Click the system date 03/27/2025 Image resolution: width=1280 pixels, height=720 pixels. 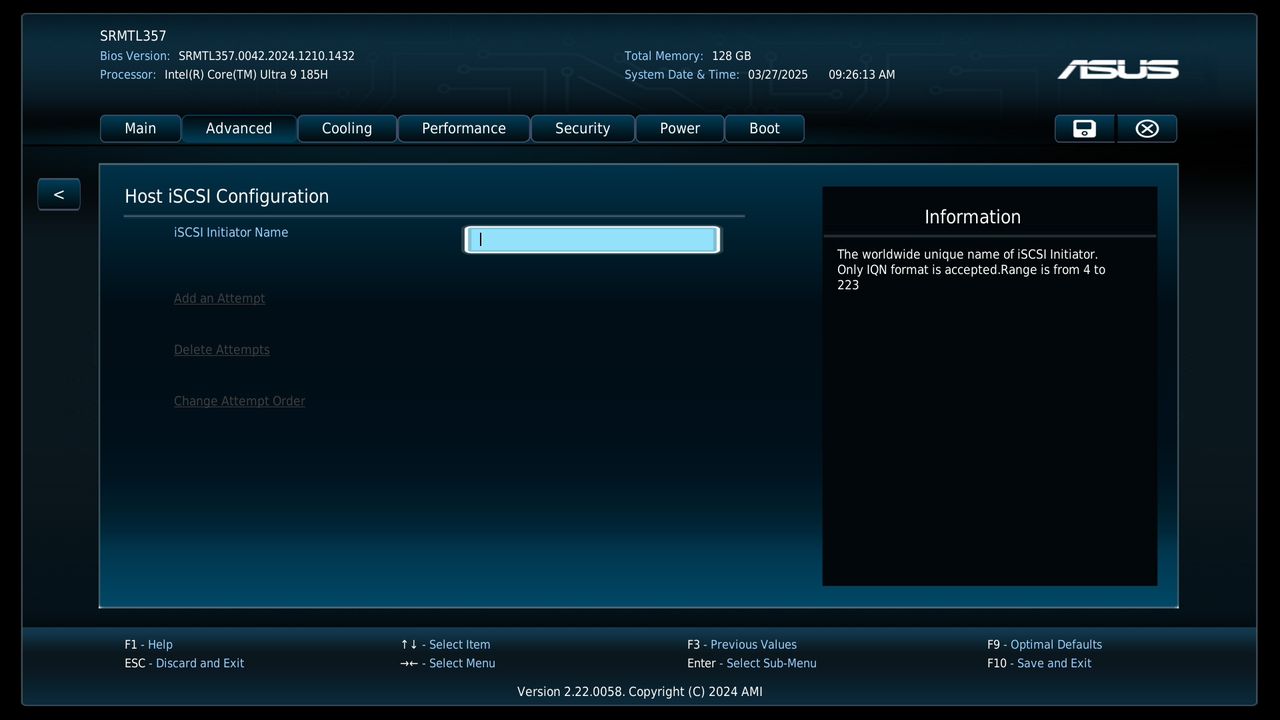[x=778, y=75]
